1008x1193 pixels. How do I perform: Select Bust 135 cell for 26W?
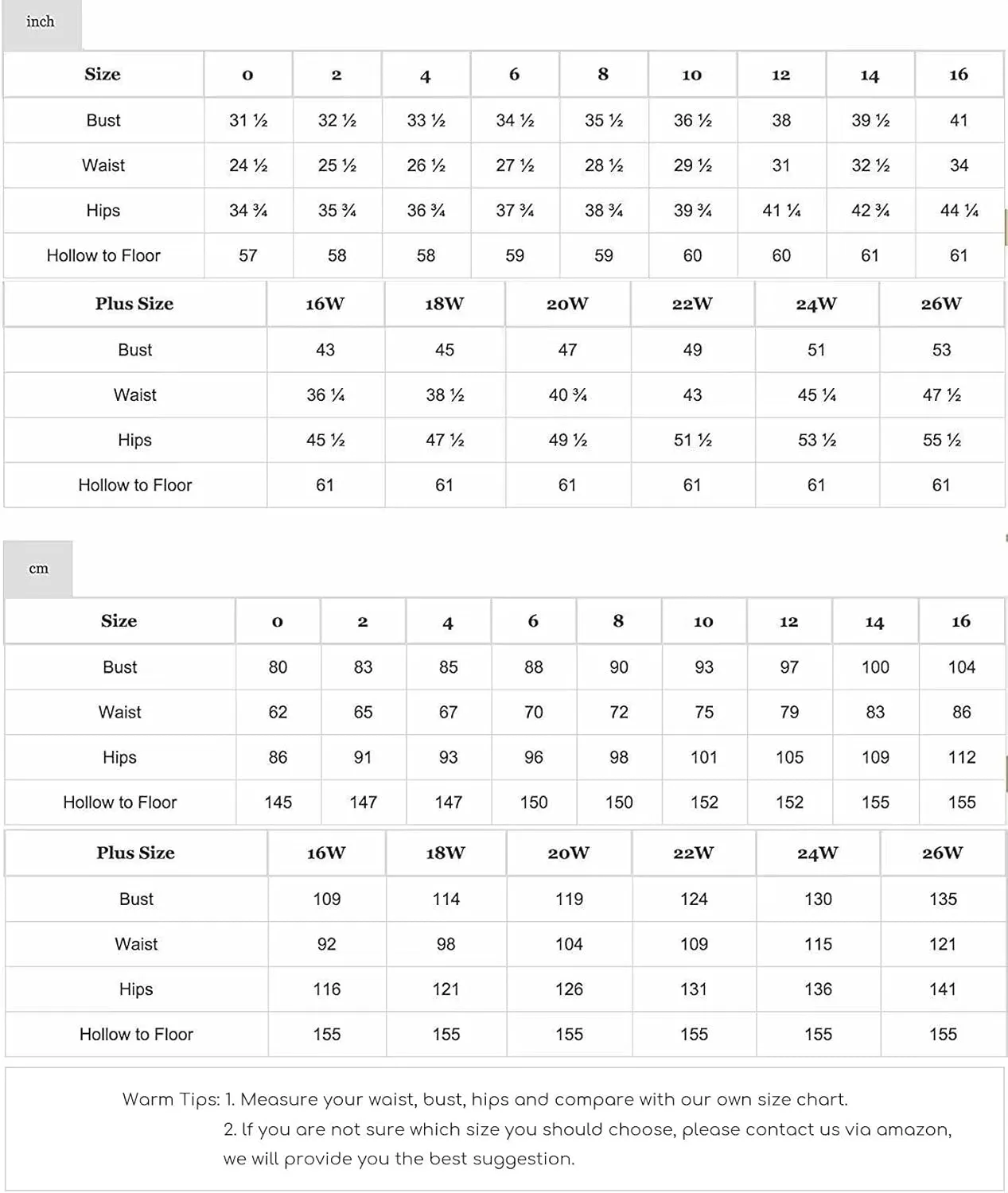pos(943,900)
